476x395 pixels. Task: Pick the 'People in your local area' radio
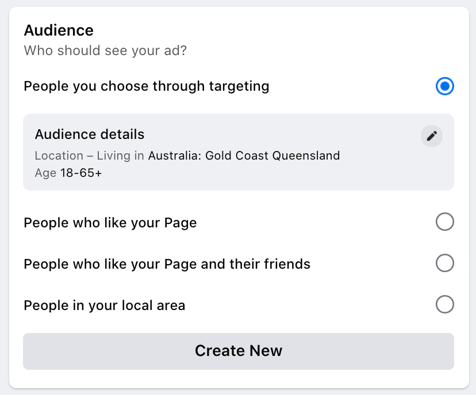(445, 304)
